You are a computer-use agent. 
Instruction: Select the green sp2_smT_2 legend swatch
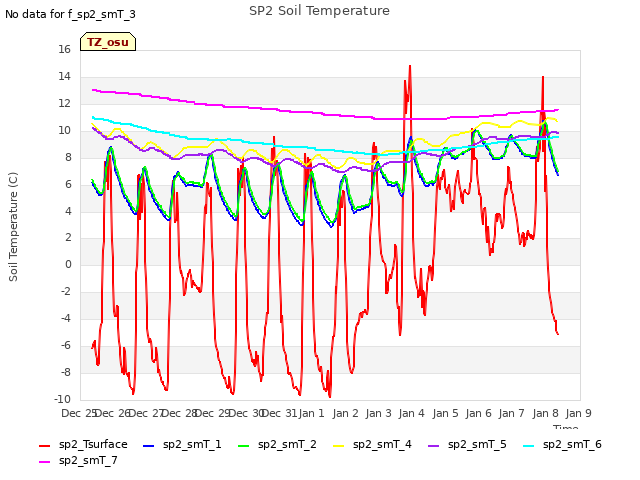pos(244,446)
